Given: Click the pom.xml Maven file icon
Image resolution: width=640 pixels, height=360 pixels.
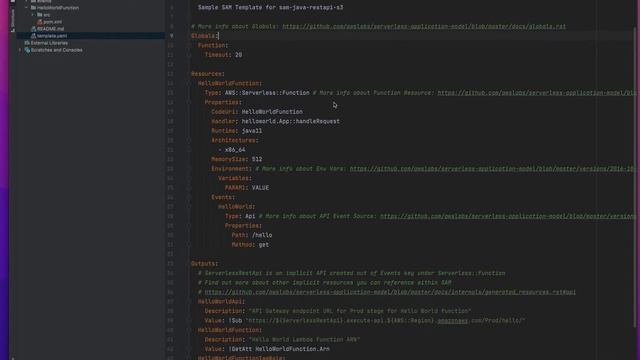Looking at the screenshot, I should coord(40,22).
